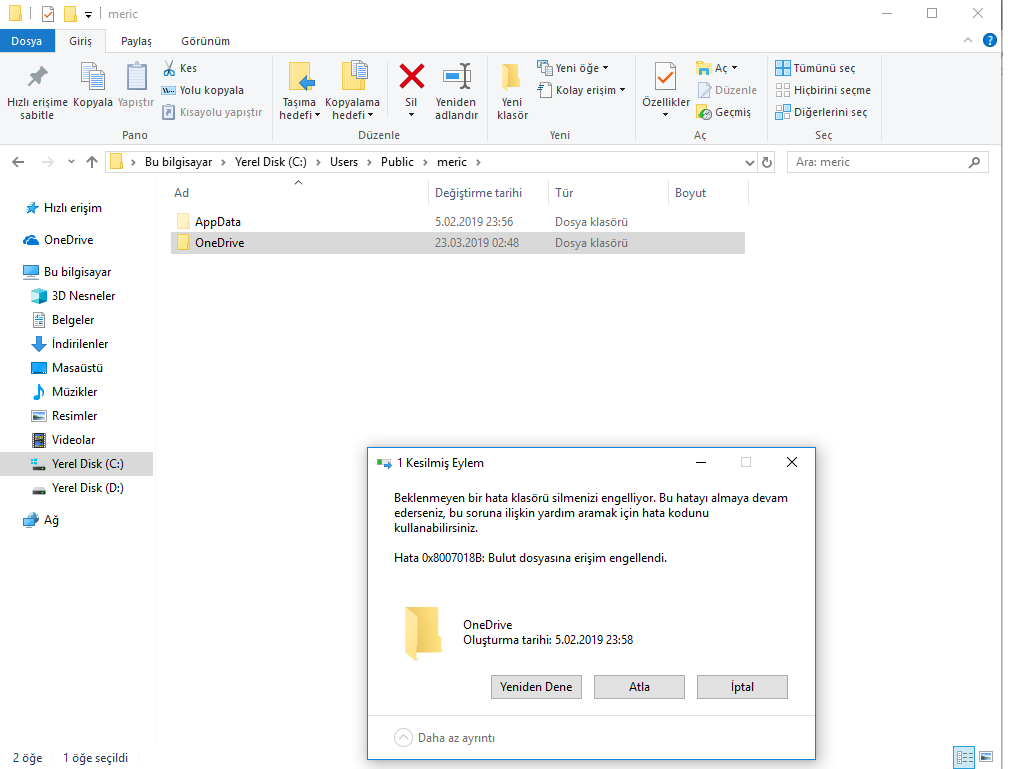Switch to the Görünüm ribbon tab

click(205, 41)
